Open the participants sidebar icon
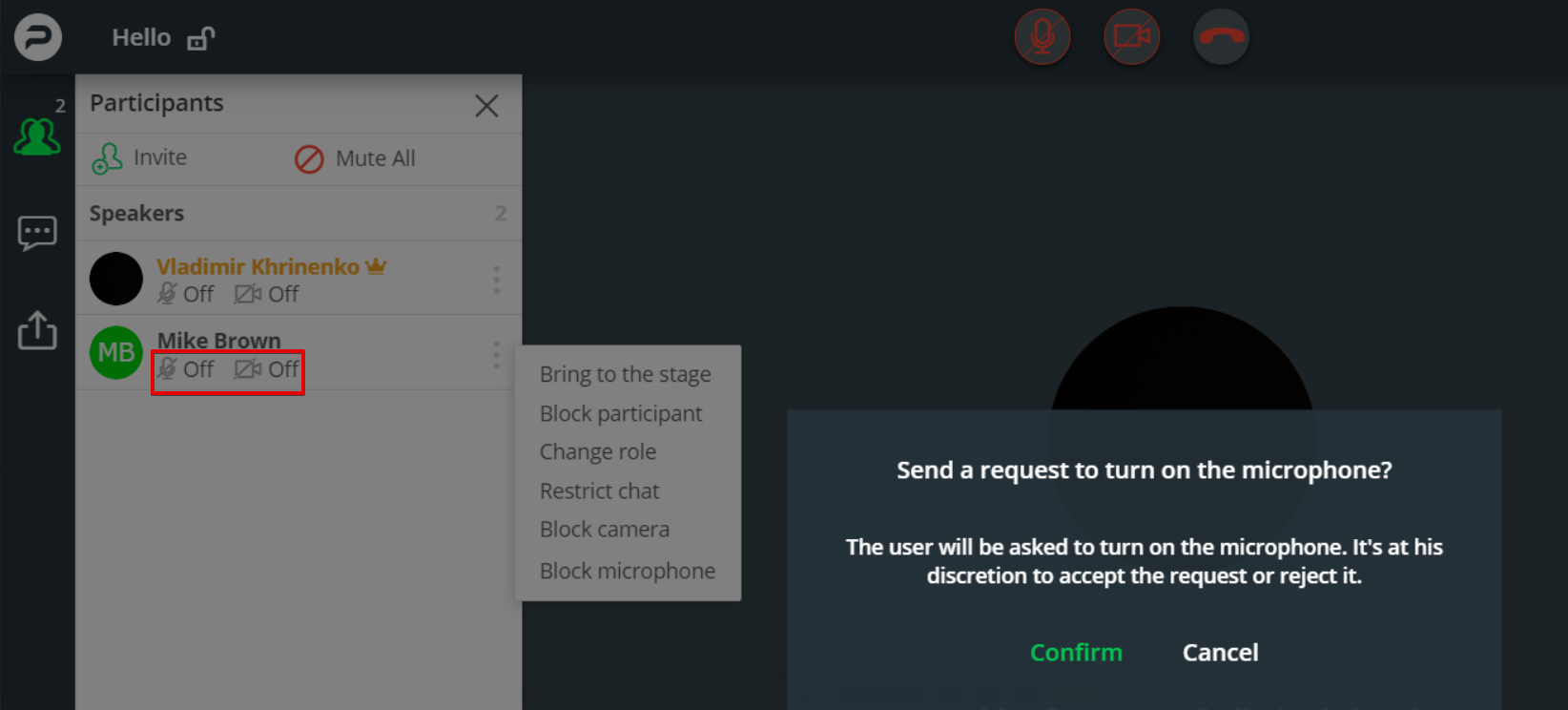Screen dimensions: 1568x710 (x=37, y=136)
